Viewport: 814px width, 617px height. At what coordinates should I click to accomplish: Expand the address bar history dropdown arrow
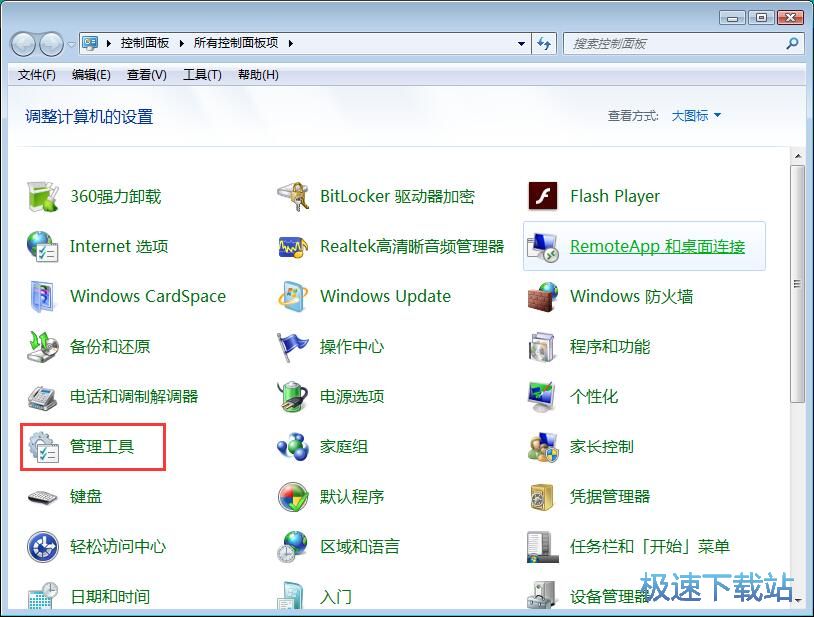522,44
